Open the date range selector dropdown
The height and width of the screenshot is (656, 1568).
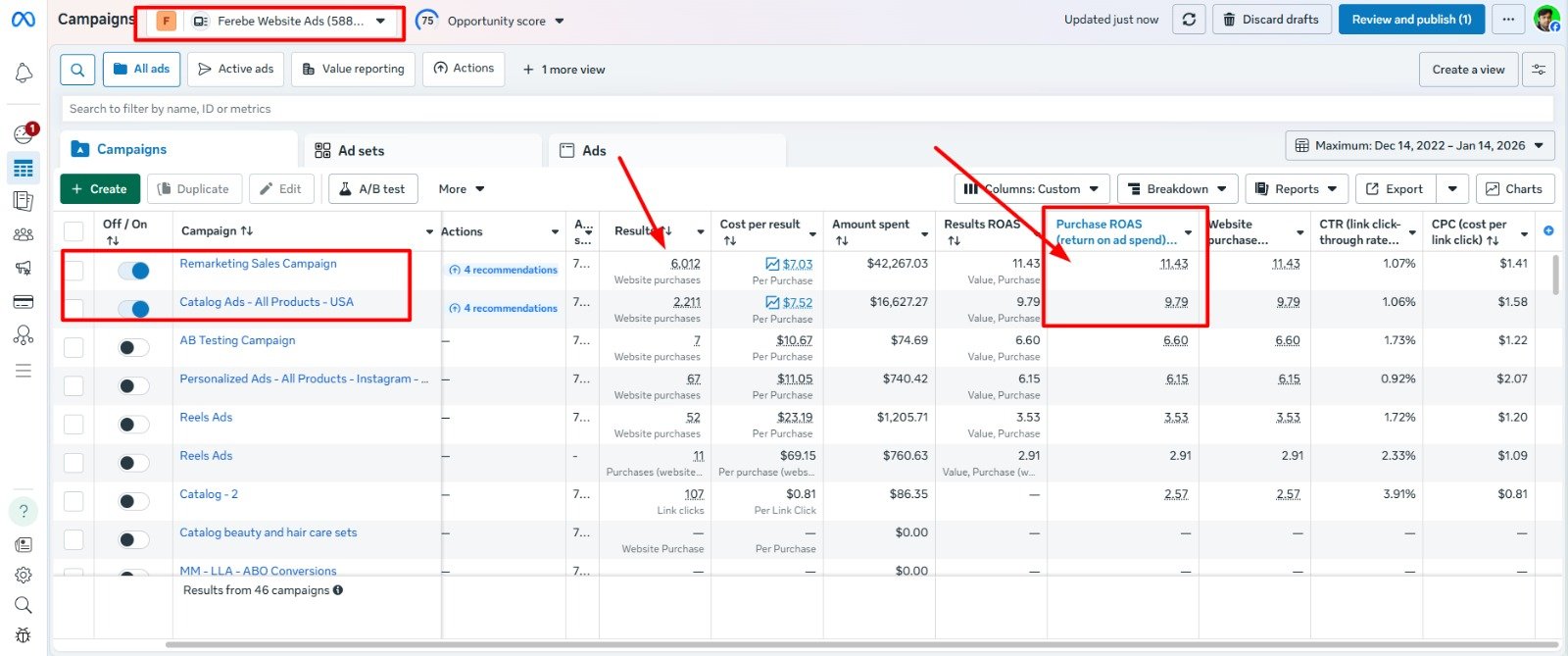[1418, 146]
